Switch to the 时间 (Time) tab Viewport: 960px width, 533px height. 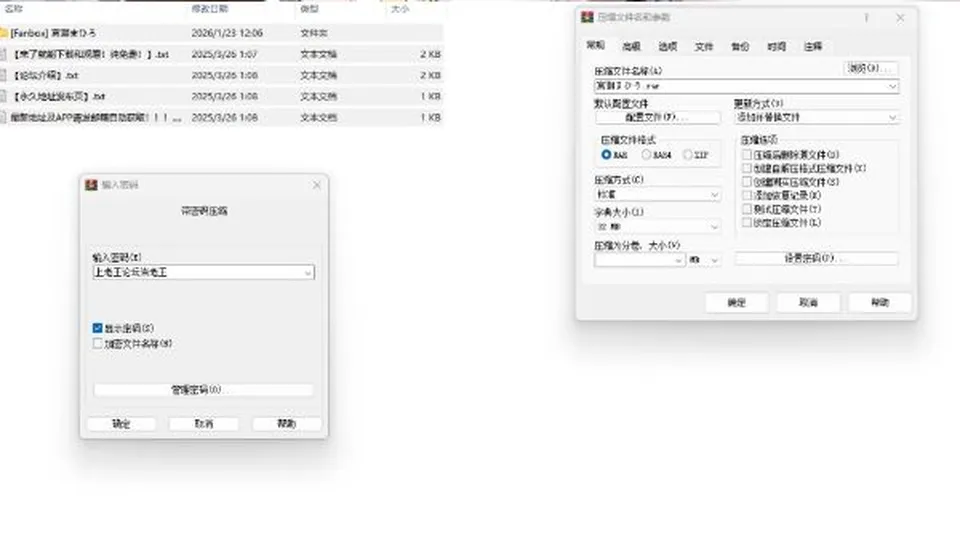coord(776,47)
